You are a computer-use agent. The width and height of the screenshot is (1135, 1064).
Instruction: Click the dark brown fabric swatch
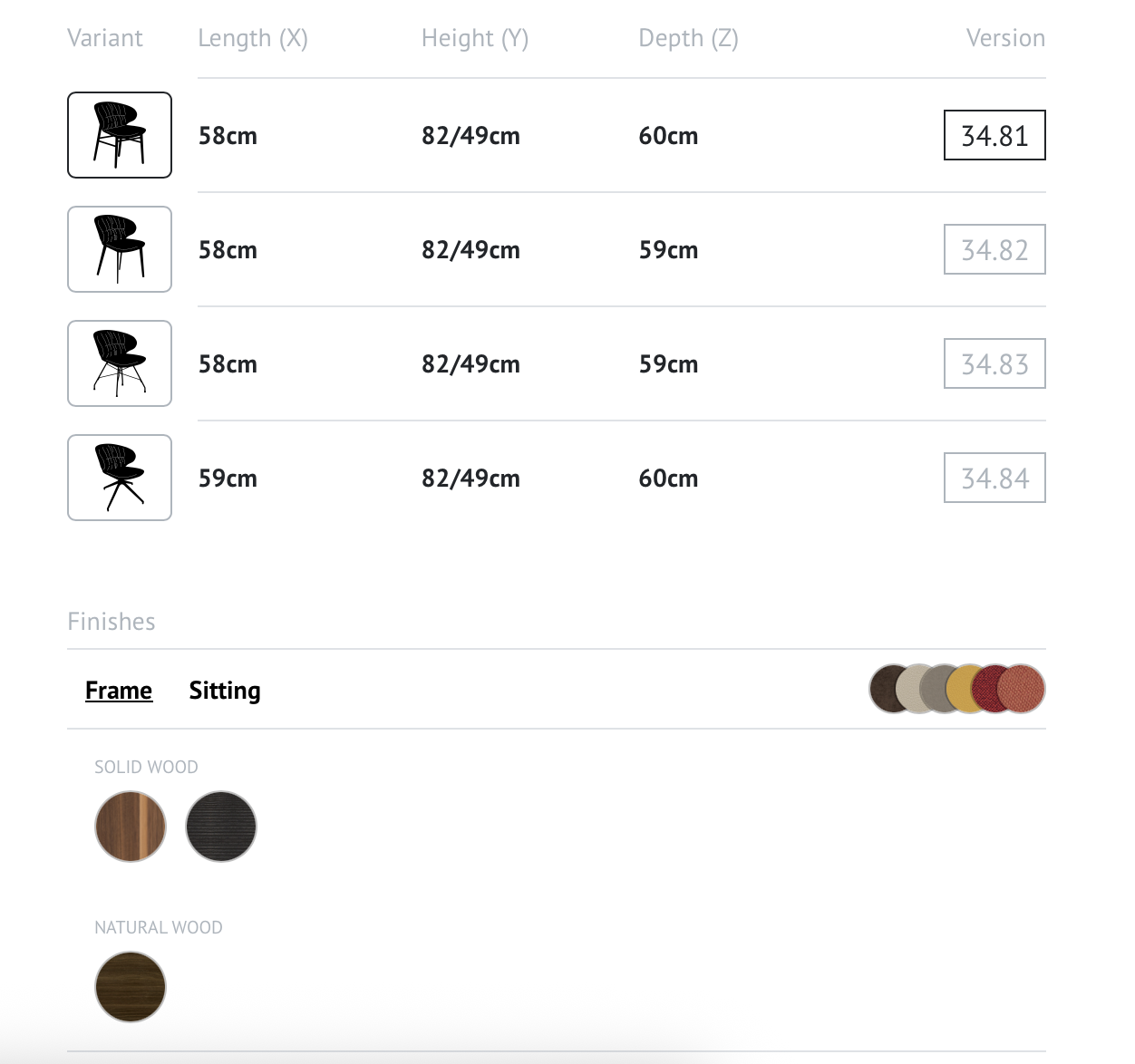(882, 689)
